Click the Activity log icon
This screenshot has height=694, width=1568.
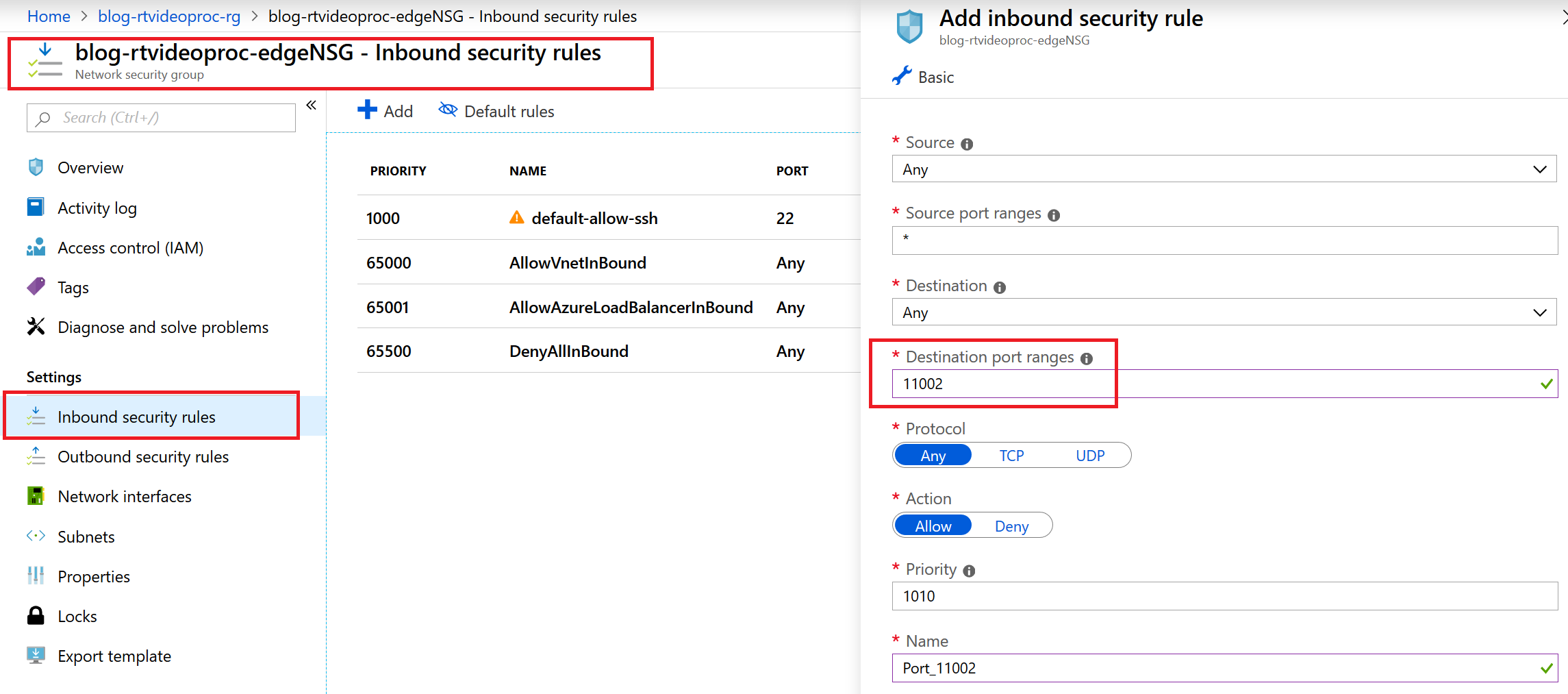tap(36, 207)
